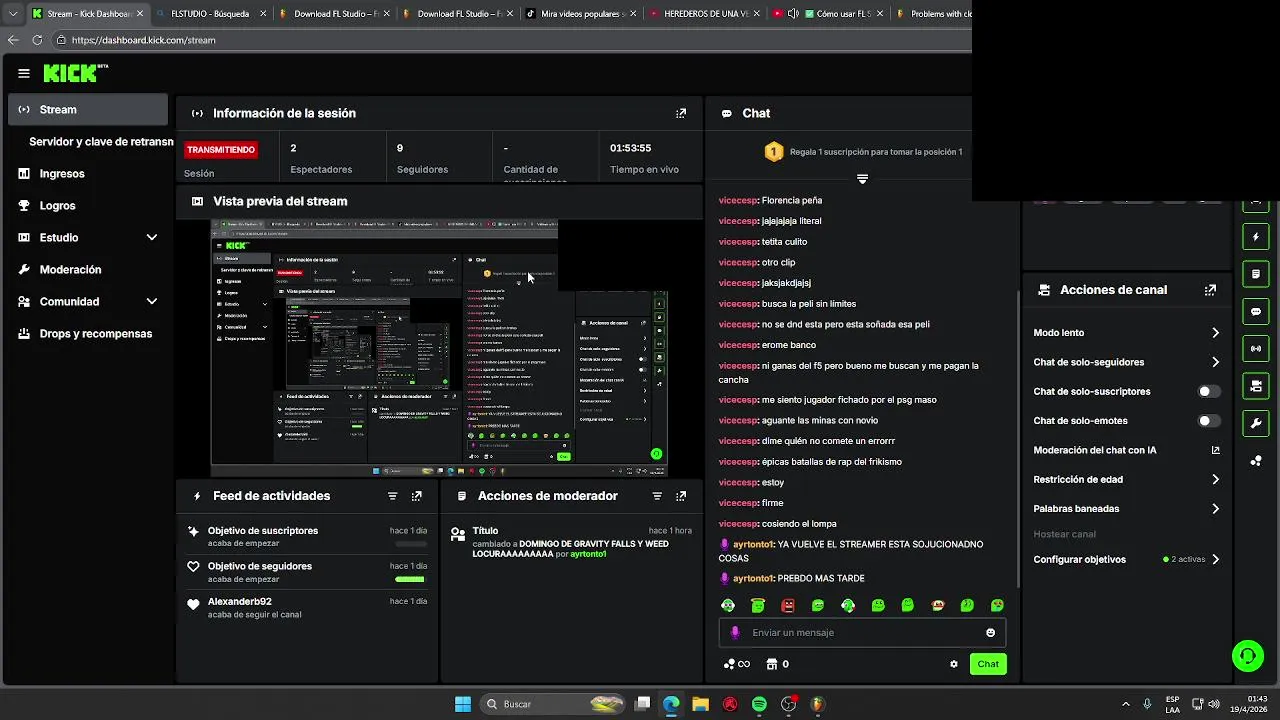1280x720 pixels.
Task: Reload the browser page
Action: tap(37, 40)
